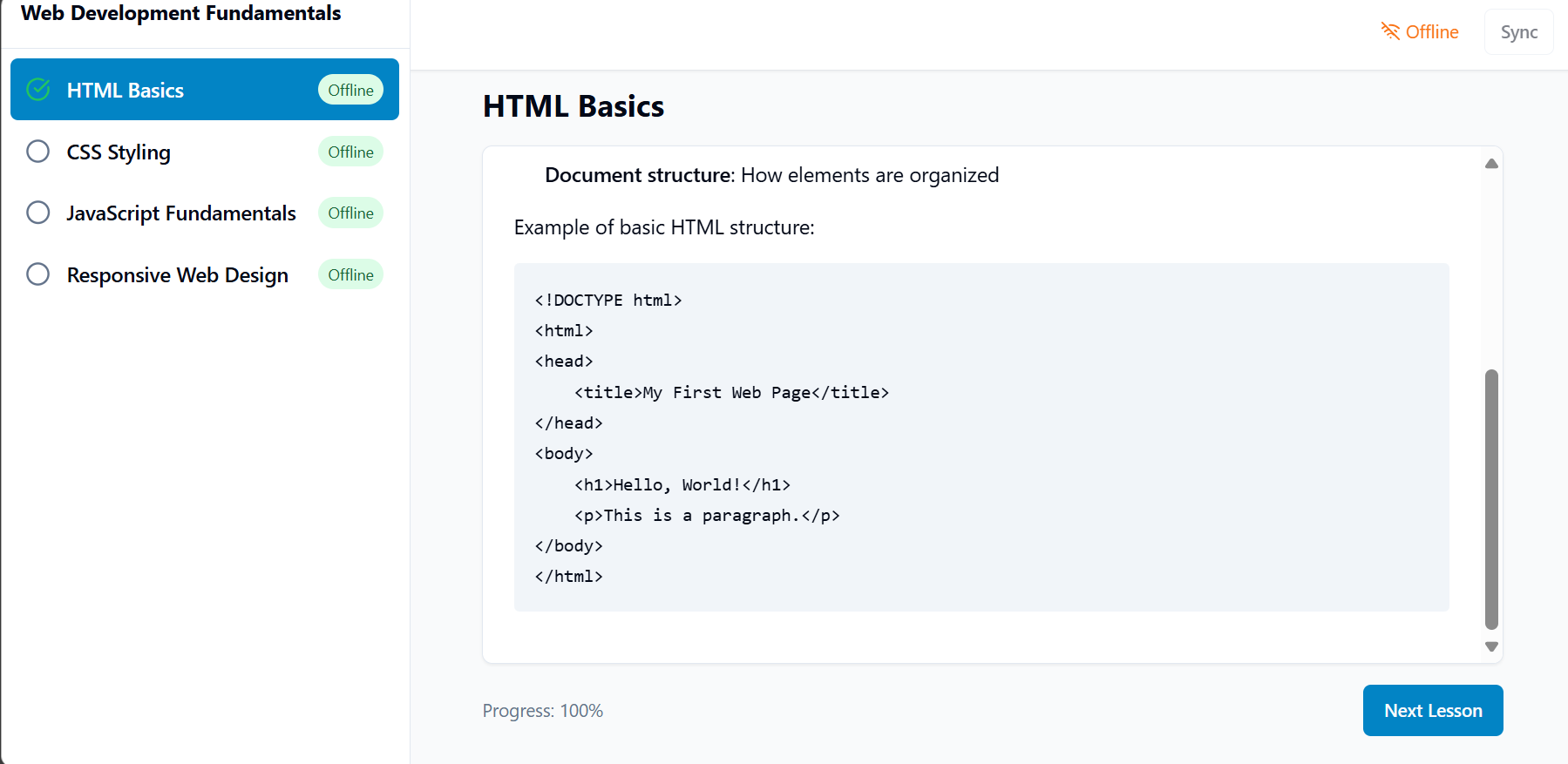The image size is (1568, 764).
Task: Click the Offline badge on Responsive Web Design
Action: pos(350,274)
